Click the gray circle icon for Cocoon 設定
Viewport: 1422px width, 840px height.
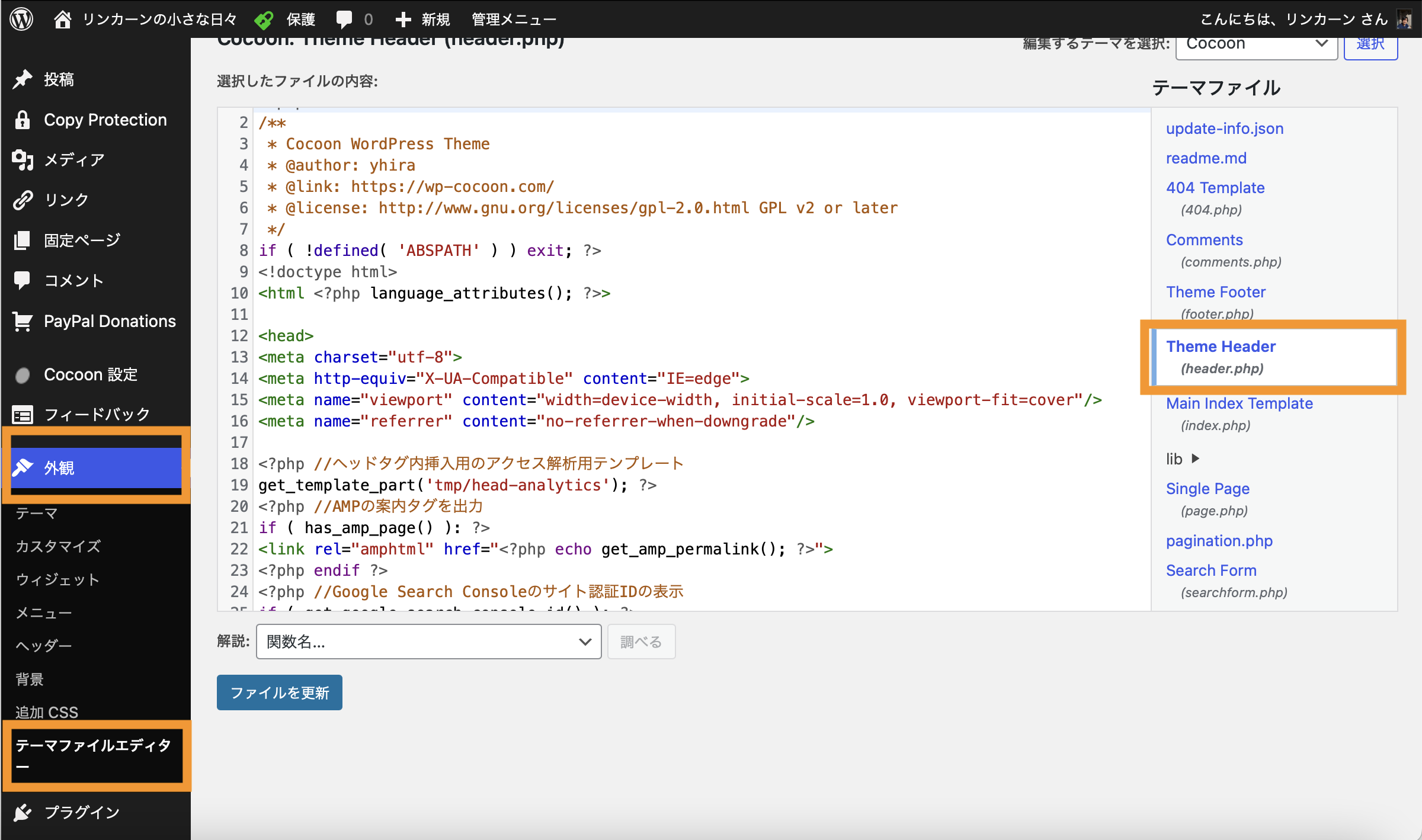click(x=23, y=375)
